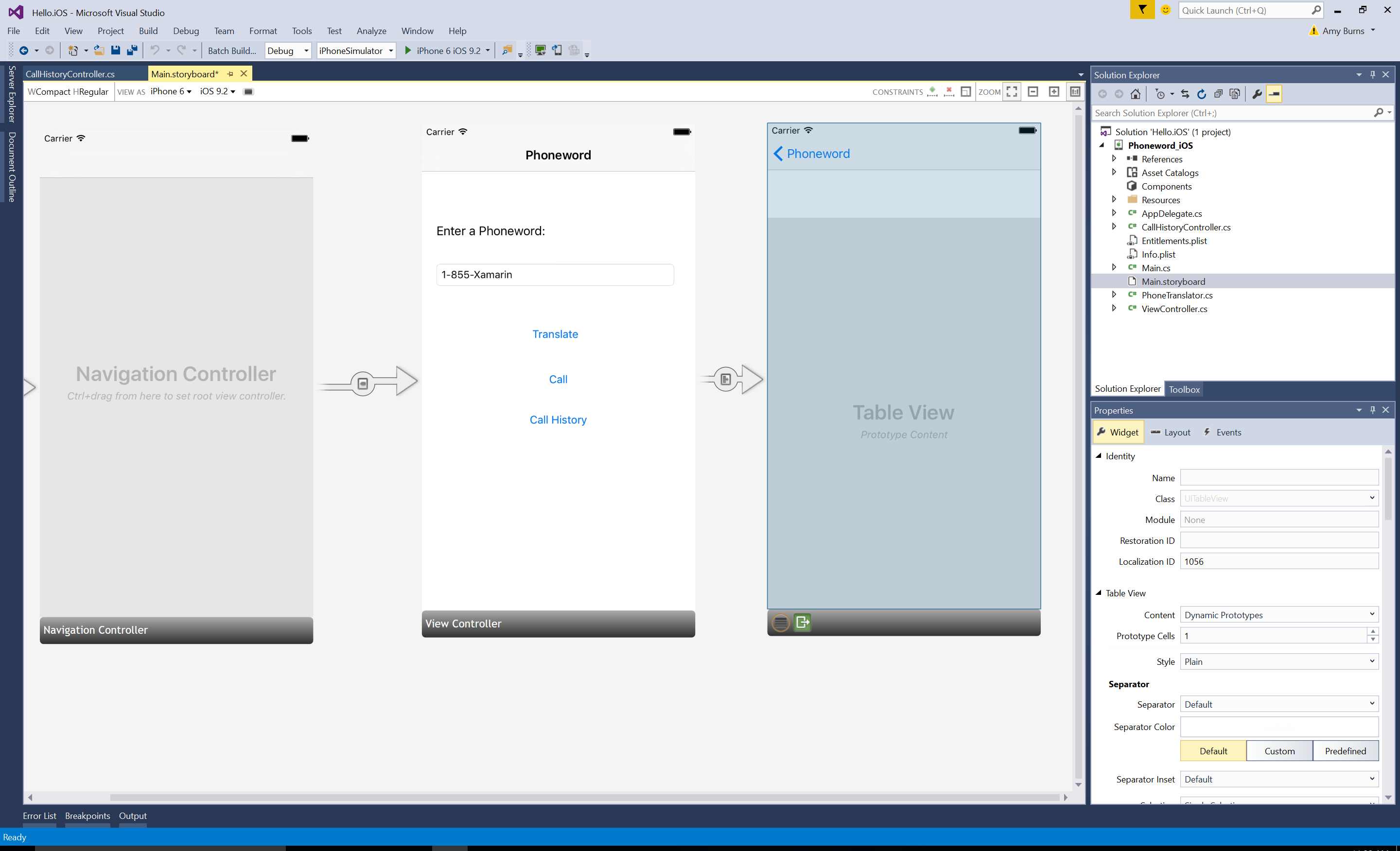This screenshot has height=851, width=1400.
Task: Expand the Asset Catalogs tree item
Action: [x=1113, y=172]
